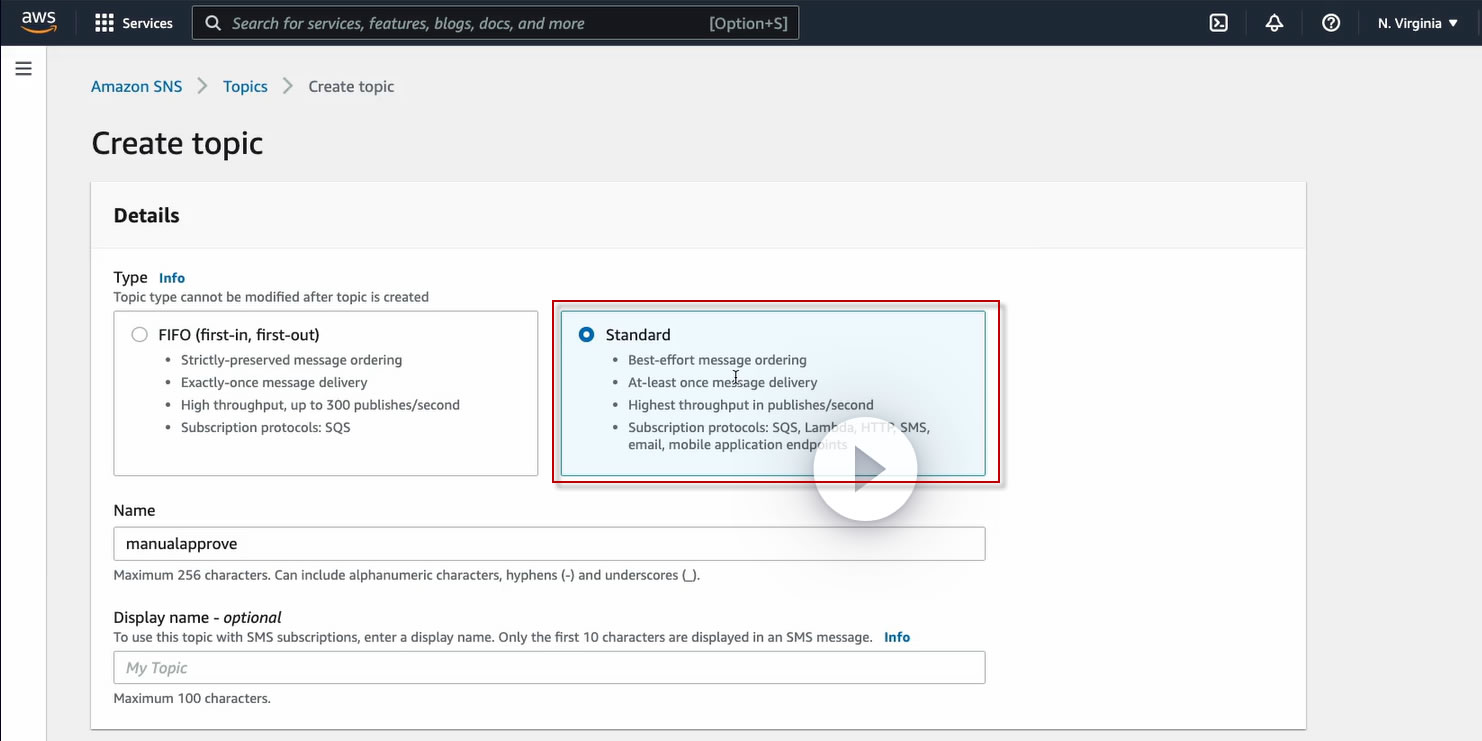
Task: Open the N. Virginia region dropdown
Action: 1417,23
